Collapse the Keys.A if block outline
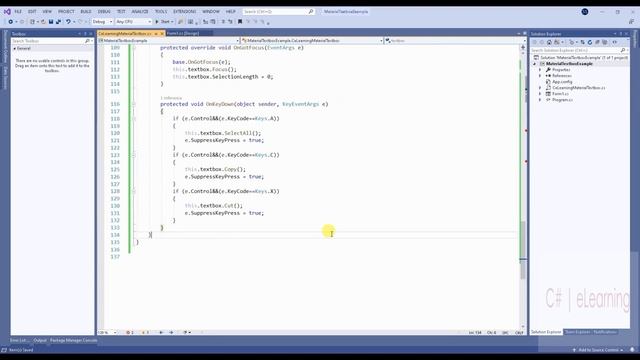The width and height of the screenshot is (640, 360). [x=134, y=119]
